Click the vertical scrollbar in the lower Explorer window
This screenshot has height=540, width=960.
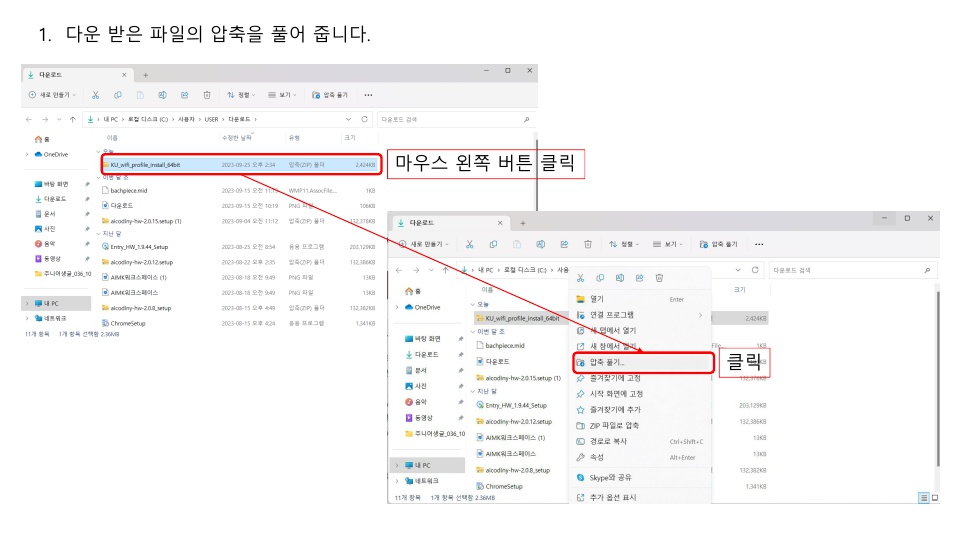pyautogui.click(x=937, y=380)
